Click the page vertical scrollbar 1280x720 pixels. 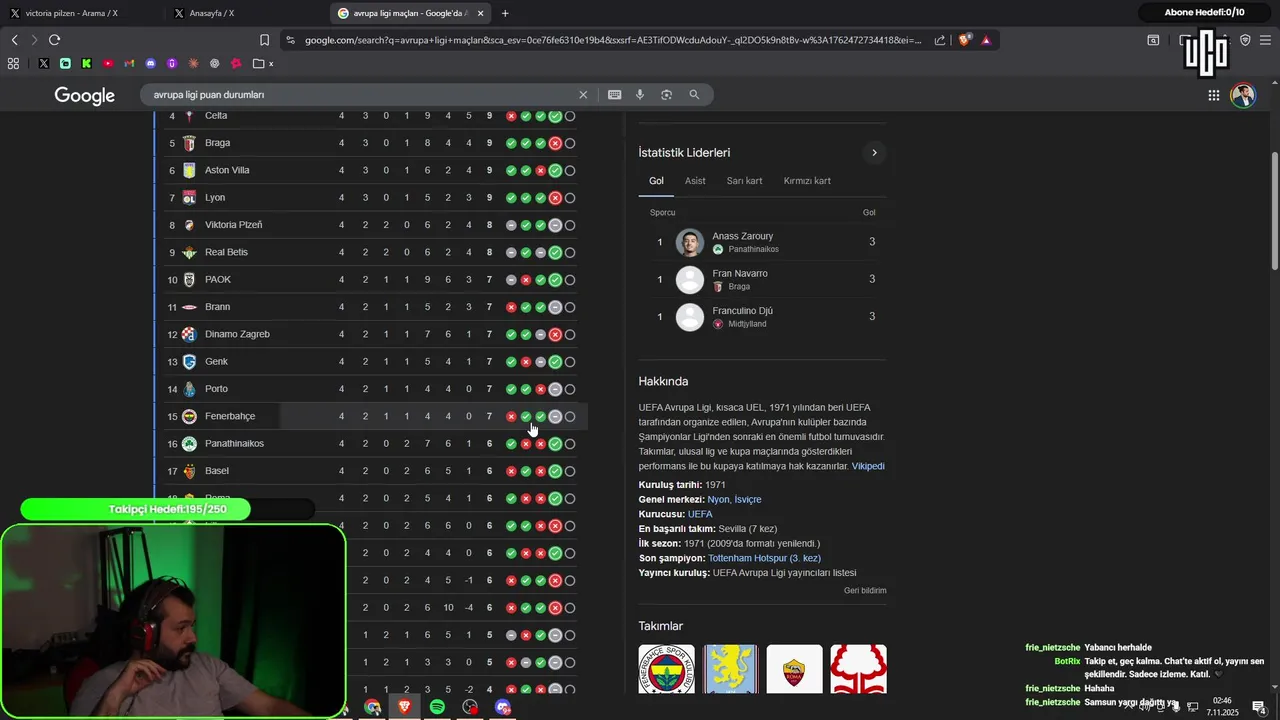(x=1274, y=210)
